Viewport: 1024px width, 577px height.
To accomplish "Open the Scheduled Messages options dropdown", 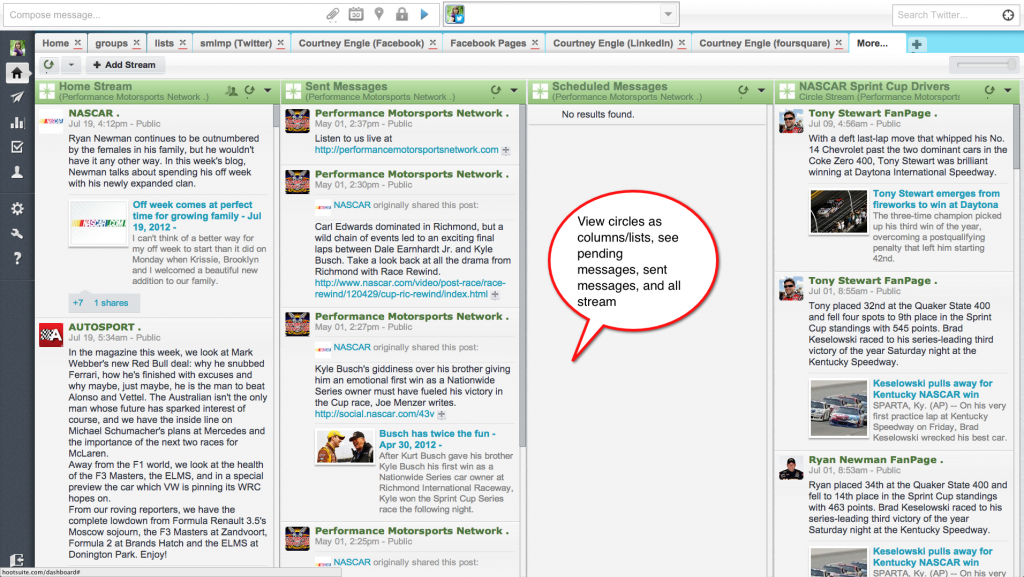I will (761, 90).
